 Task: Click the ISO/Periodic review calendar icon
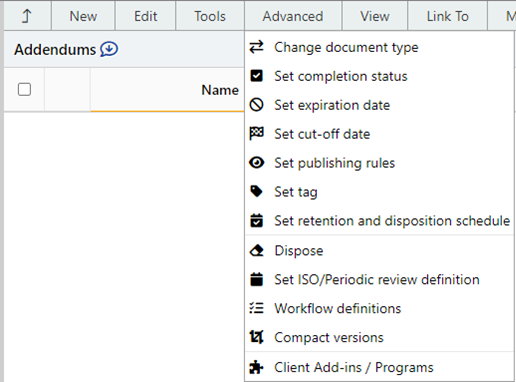(256, 279)
